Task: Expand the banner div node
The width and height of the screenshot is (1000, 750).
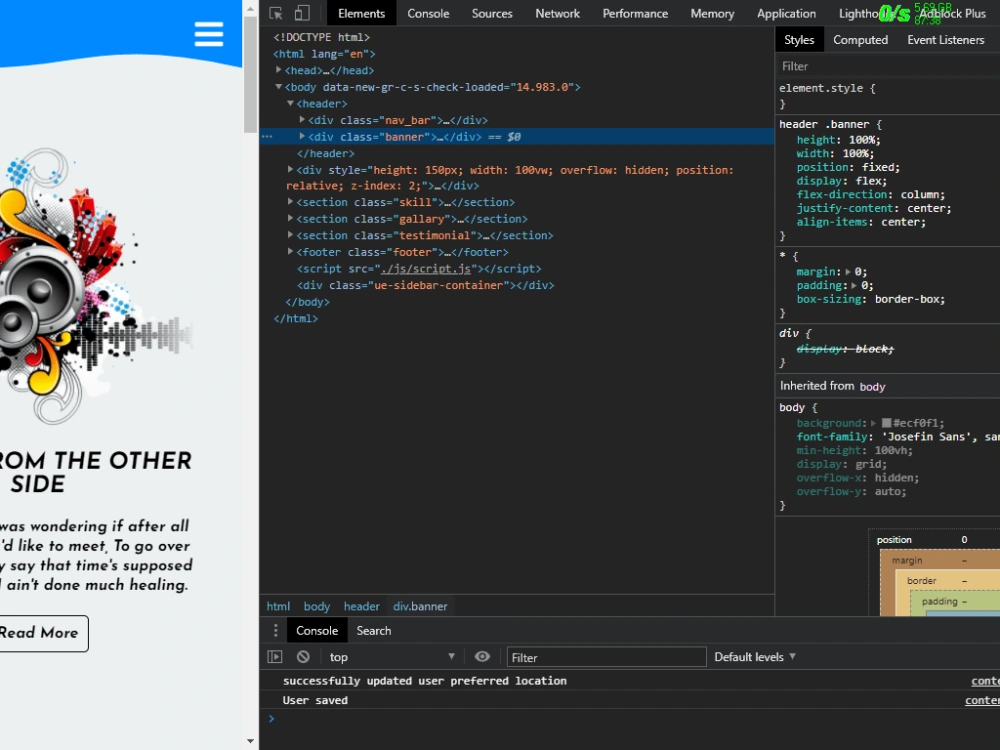Action: (x=302, y=136)
